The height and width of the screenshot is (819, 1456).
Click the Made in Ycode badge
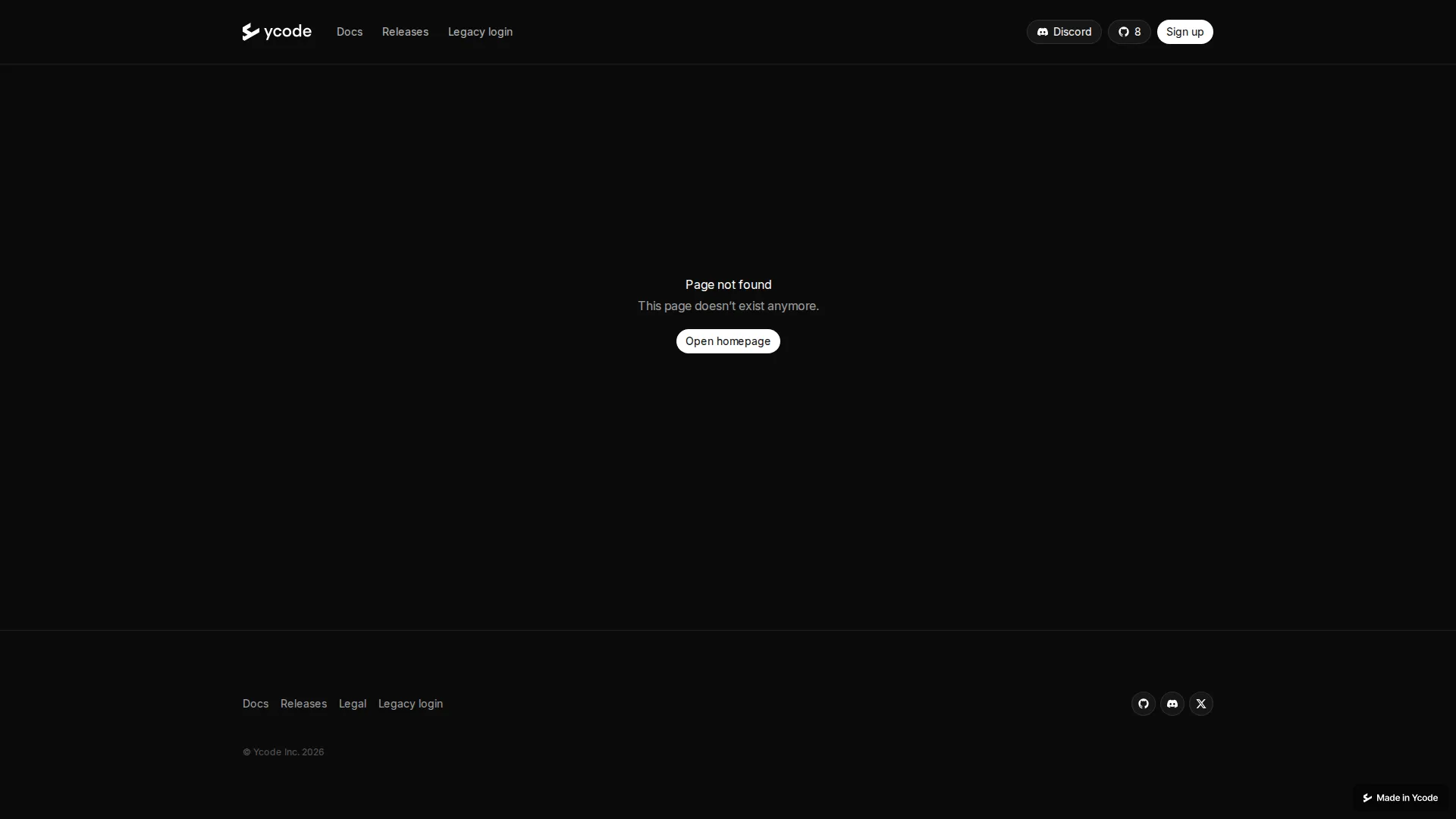[1399, 797]
